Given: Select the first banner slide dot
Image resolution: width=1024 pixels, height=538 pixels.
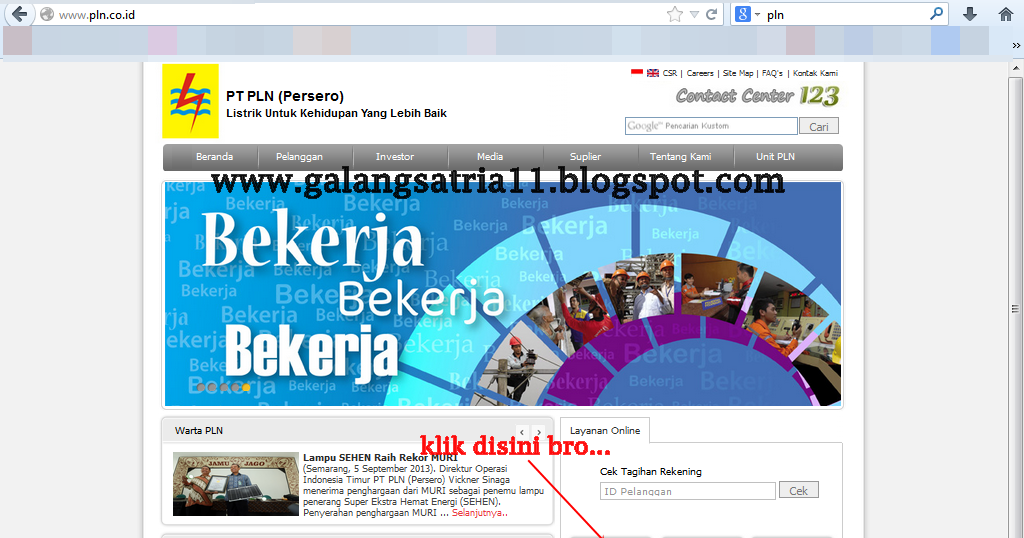Looking at the screenshot, I should (201, 388).
